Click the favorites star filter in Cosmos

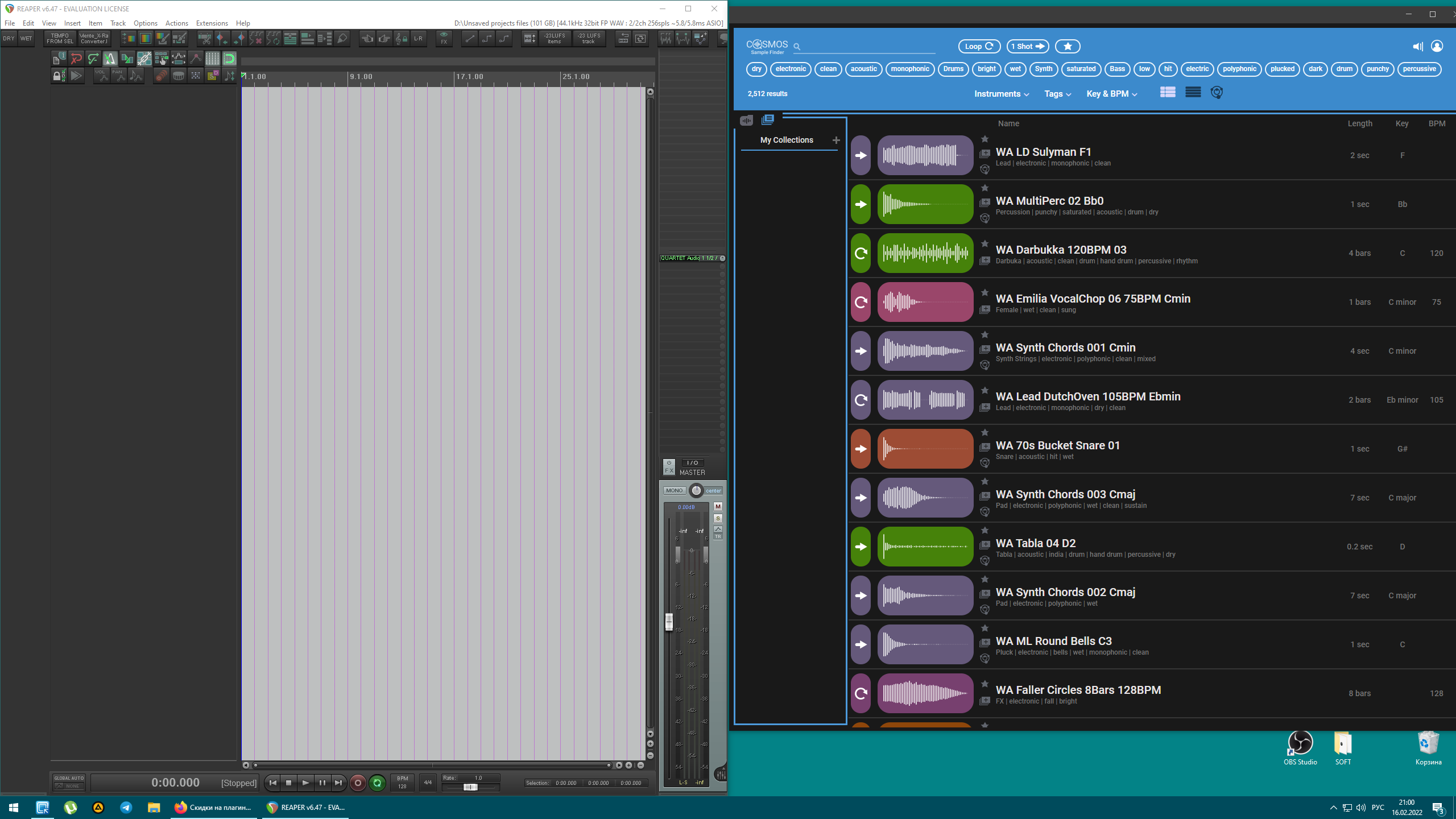click(x=1068, y=46)
